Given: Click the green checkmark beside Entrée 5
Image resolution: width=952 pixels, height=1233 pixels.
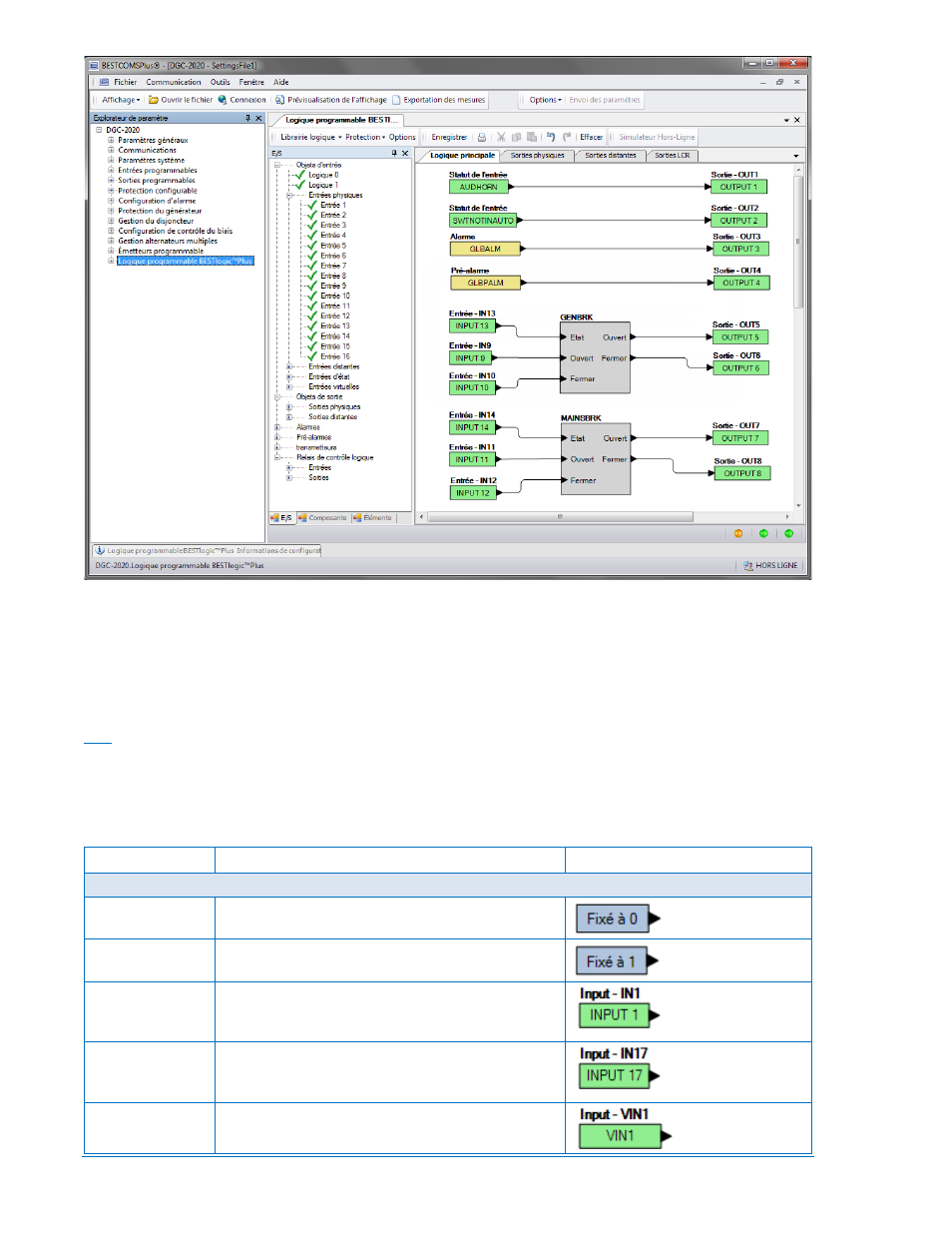Looking at the screenshot, I should coord(312,246).
